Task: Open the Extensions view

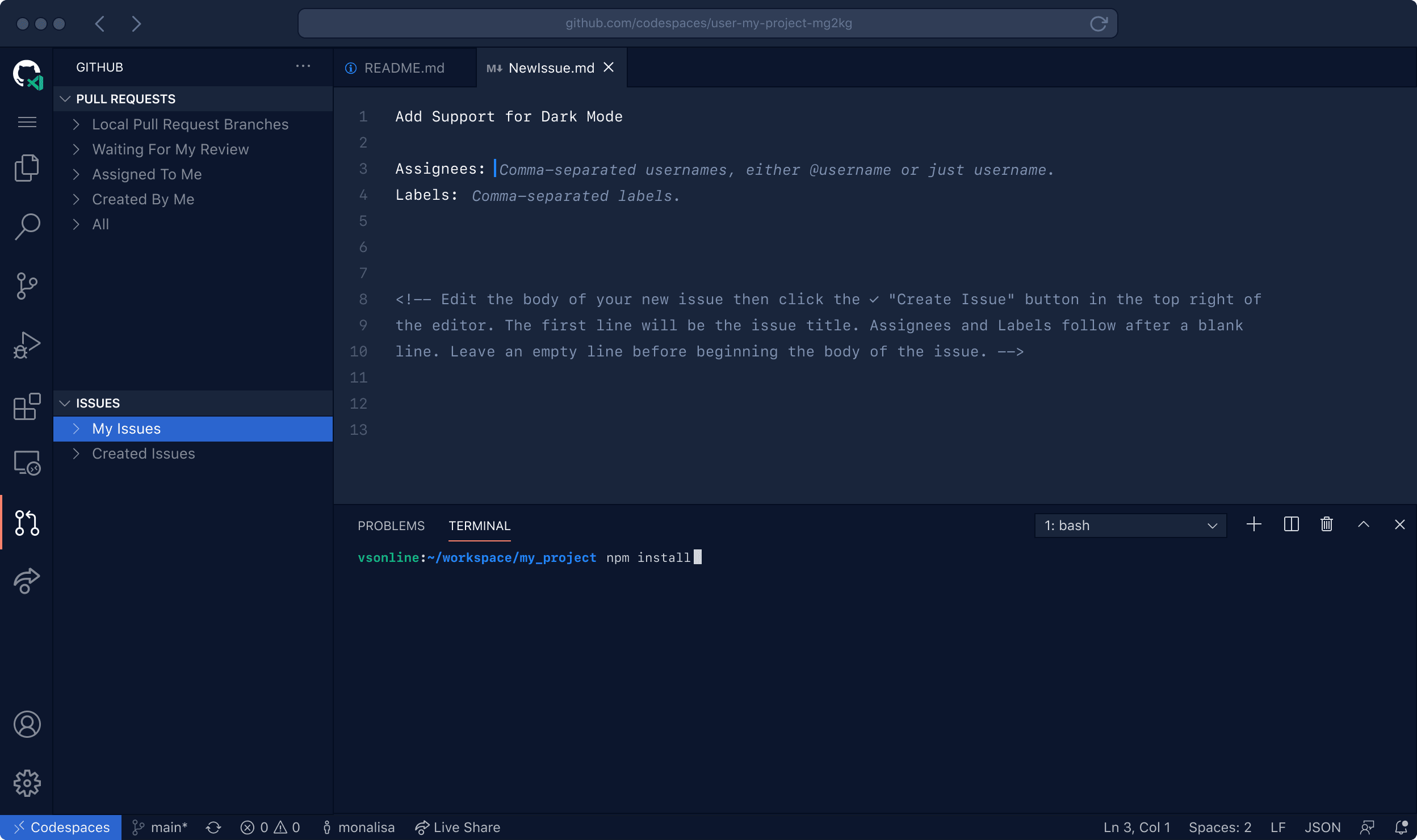Action: coord(26,406)
